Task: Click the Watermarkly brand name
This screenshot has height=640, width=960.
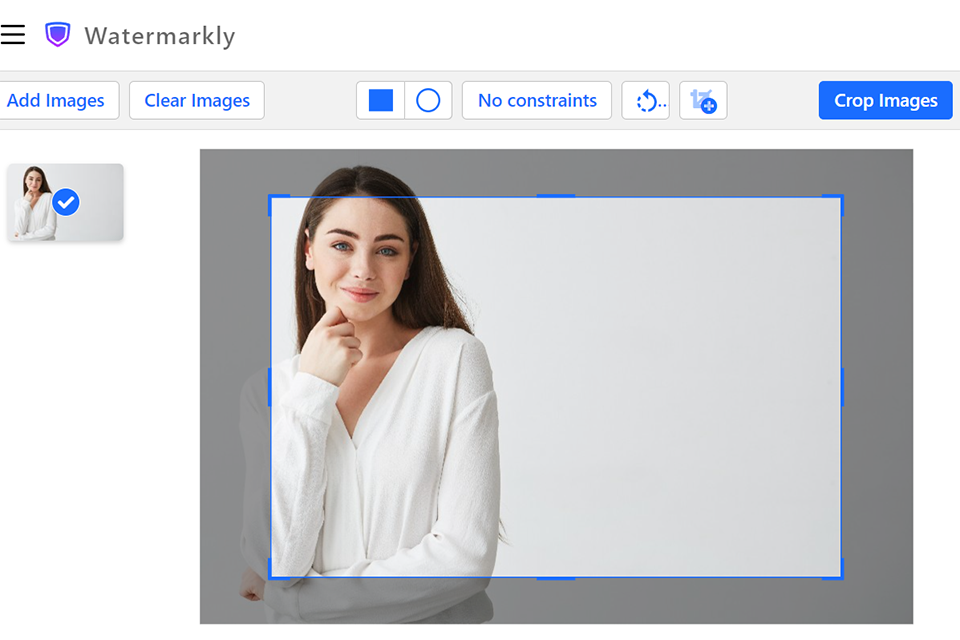Action: (x=160, y=36)
